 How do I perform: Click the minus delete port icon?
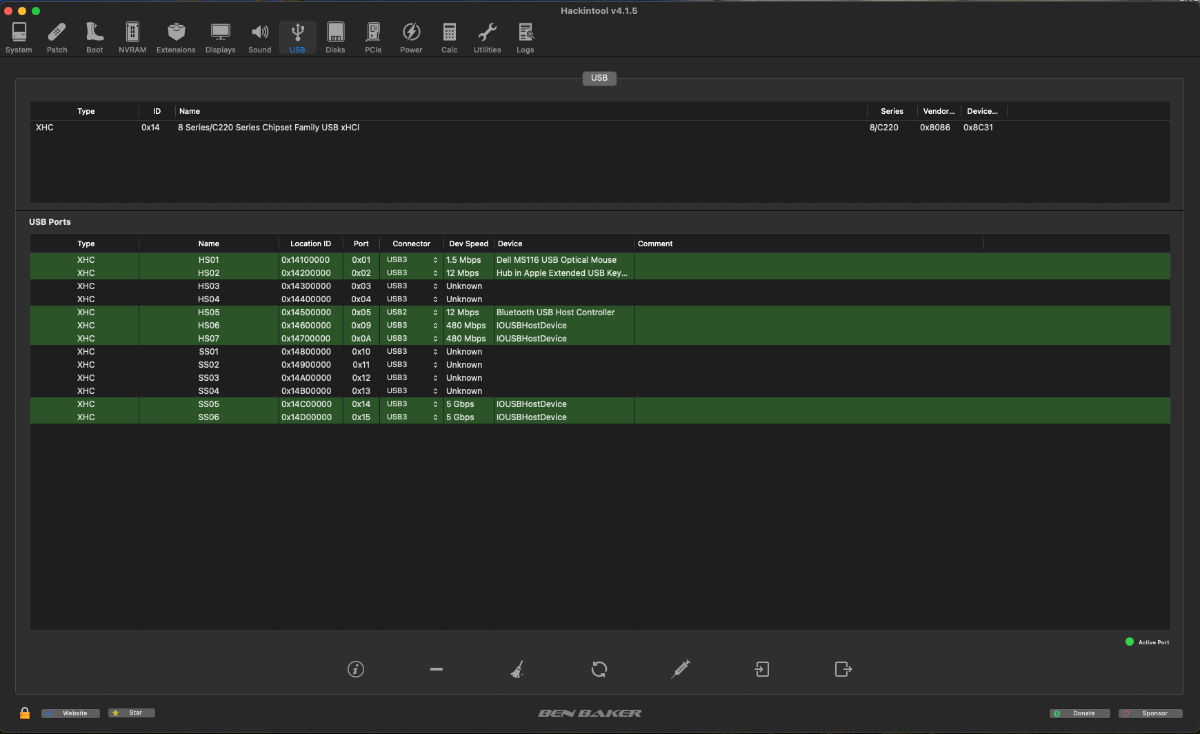point(436,669)
